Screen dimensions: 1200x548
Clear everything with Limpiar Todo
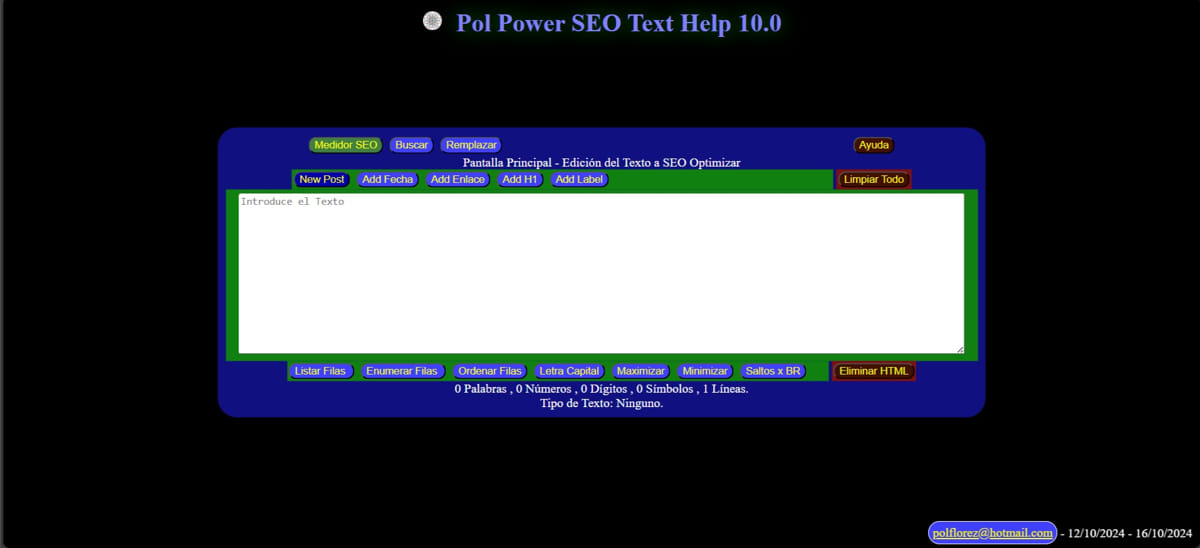[x=873, y=180]
